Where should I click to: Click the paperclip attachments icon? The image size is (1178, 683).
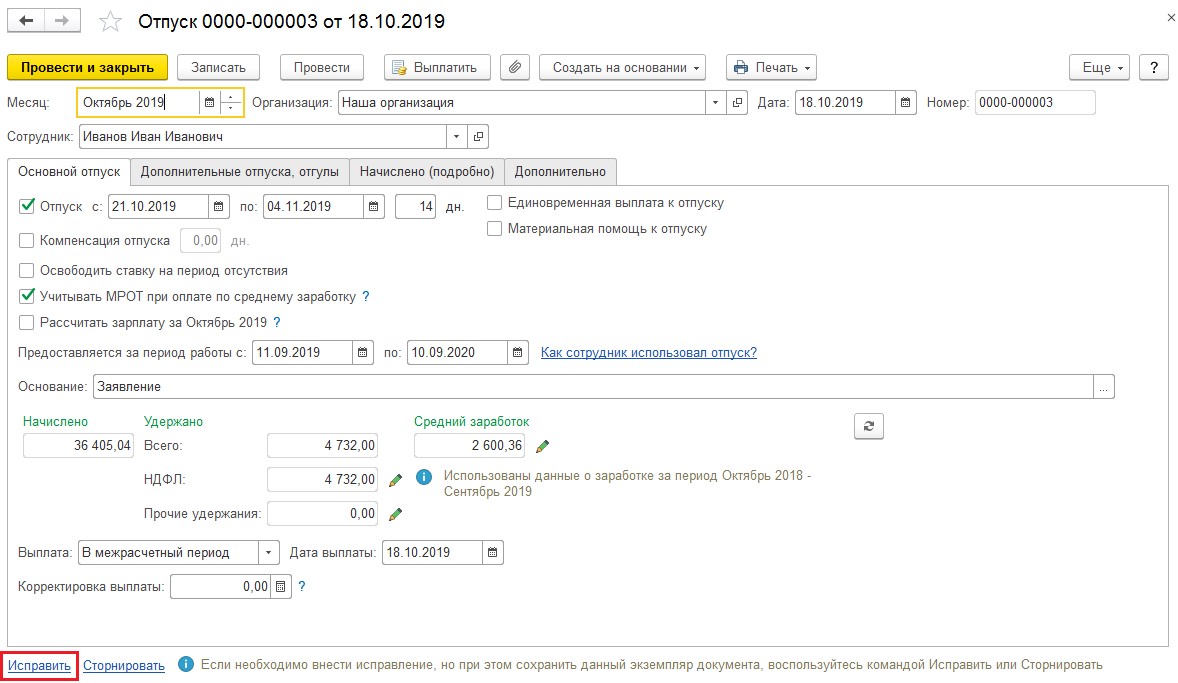click(513, 67)
